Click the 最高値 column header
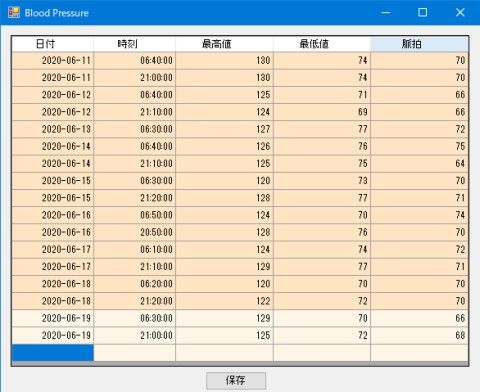 (x=224, y=44)
